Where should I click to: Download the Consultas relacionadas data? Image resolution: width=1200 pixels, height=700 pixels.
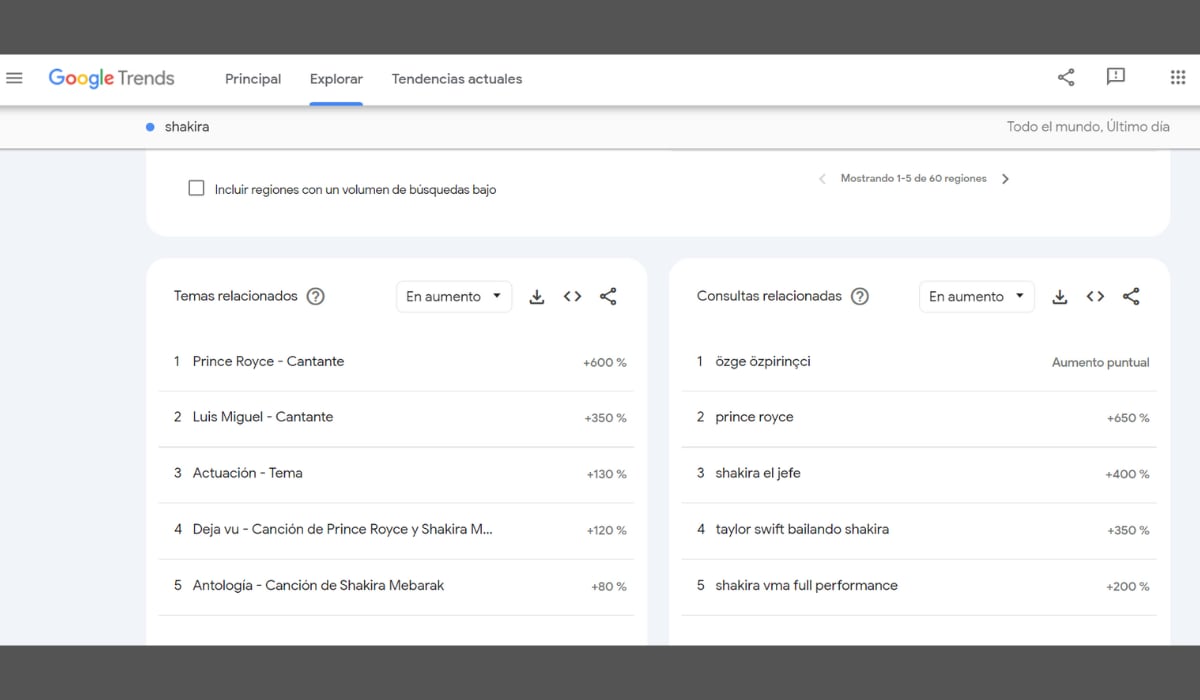[x=1060, y=296]
